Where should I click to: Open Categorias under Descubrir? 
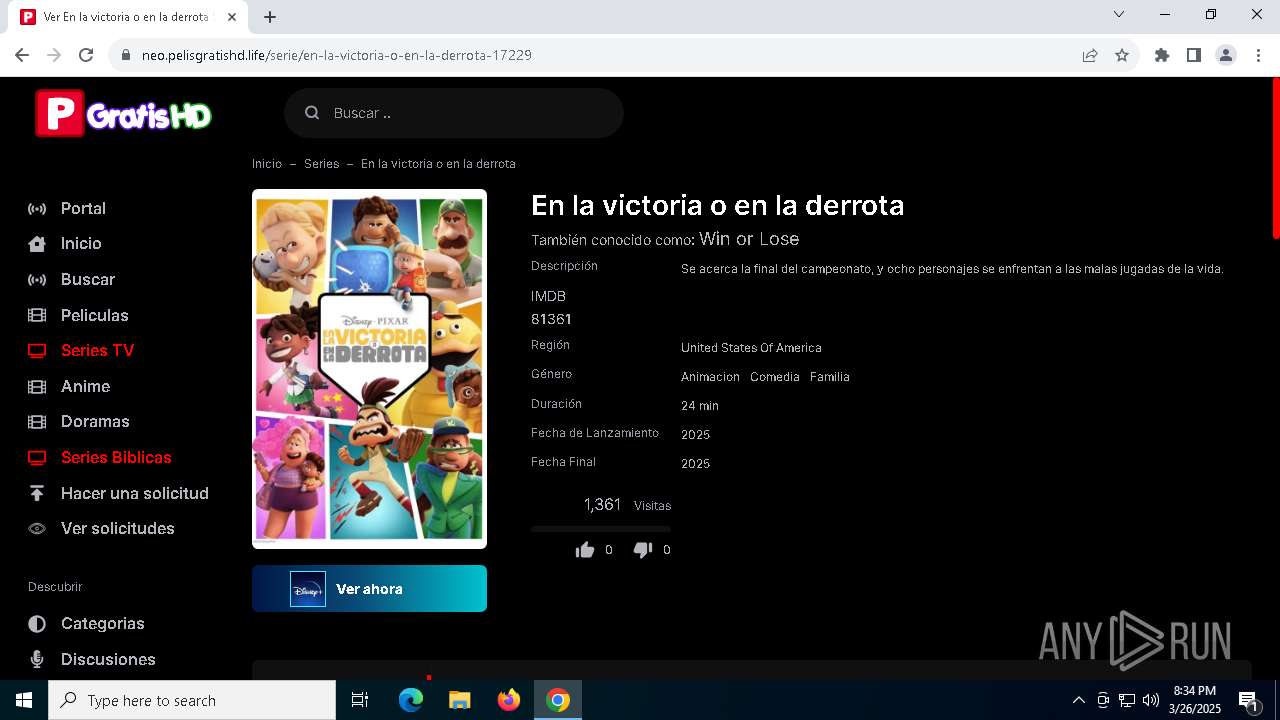click(103, 624)
